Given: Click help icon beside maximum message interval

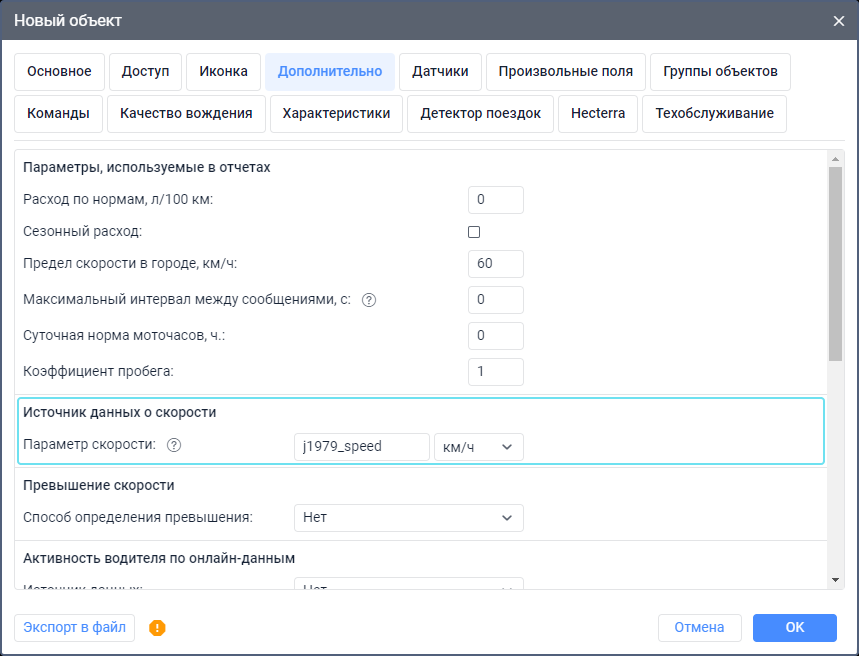Looking at the screenshot, I should coord(369,300).
